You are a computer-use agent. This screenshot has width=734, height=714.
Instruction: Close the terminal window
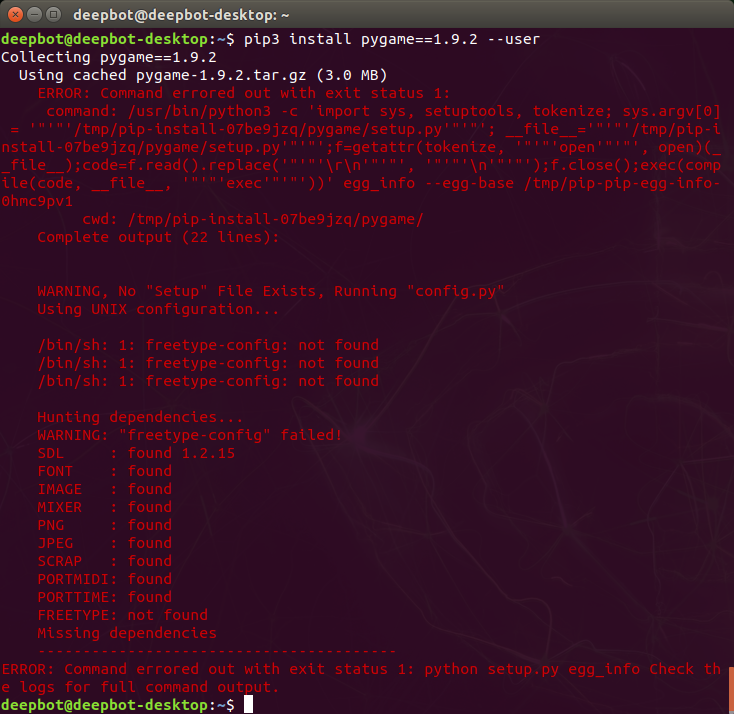[15, 15]
